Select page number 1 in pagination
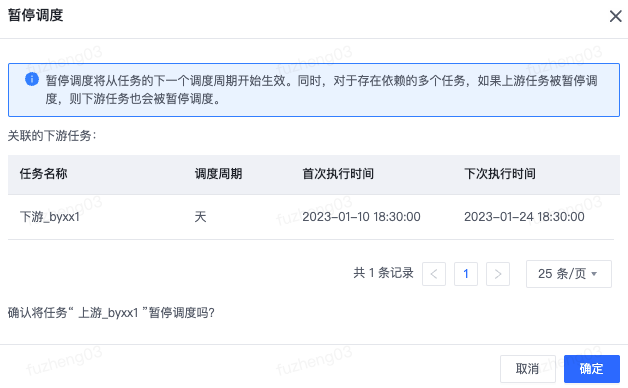 466,274
